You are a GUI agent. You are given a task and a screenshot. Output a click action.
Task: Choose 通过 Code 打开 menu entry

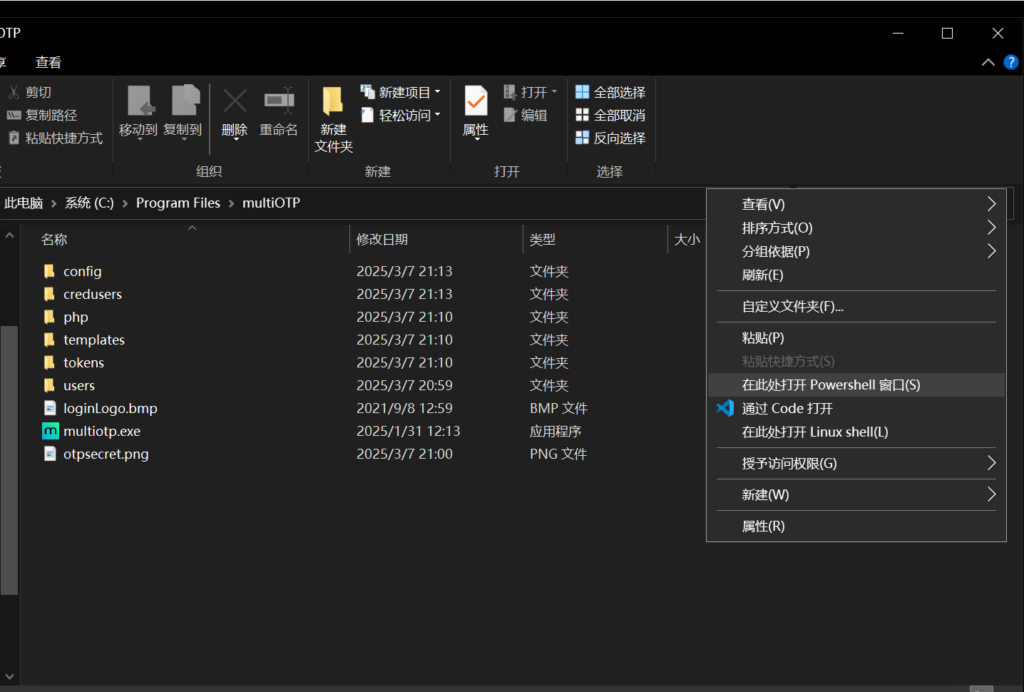[x=856, y=408]
